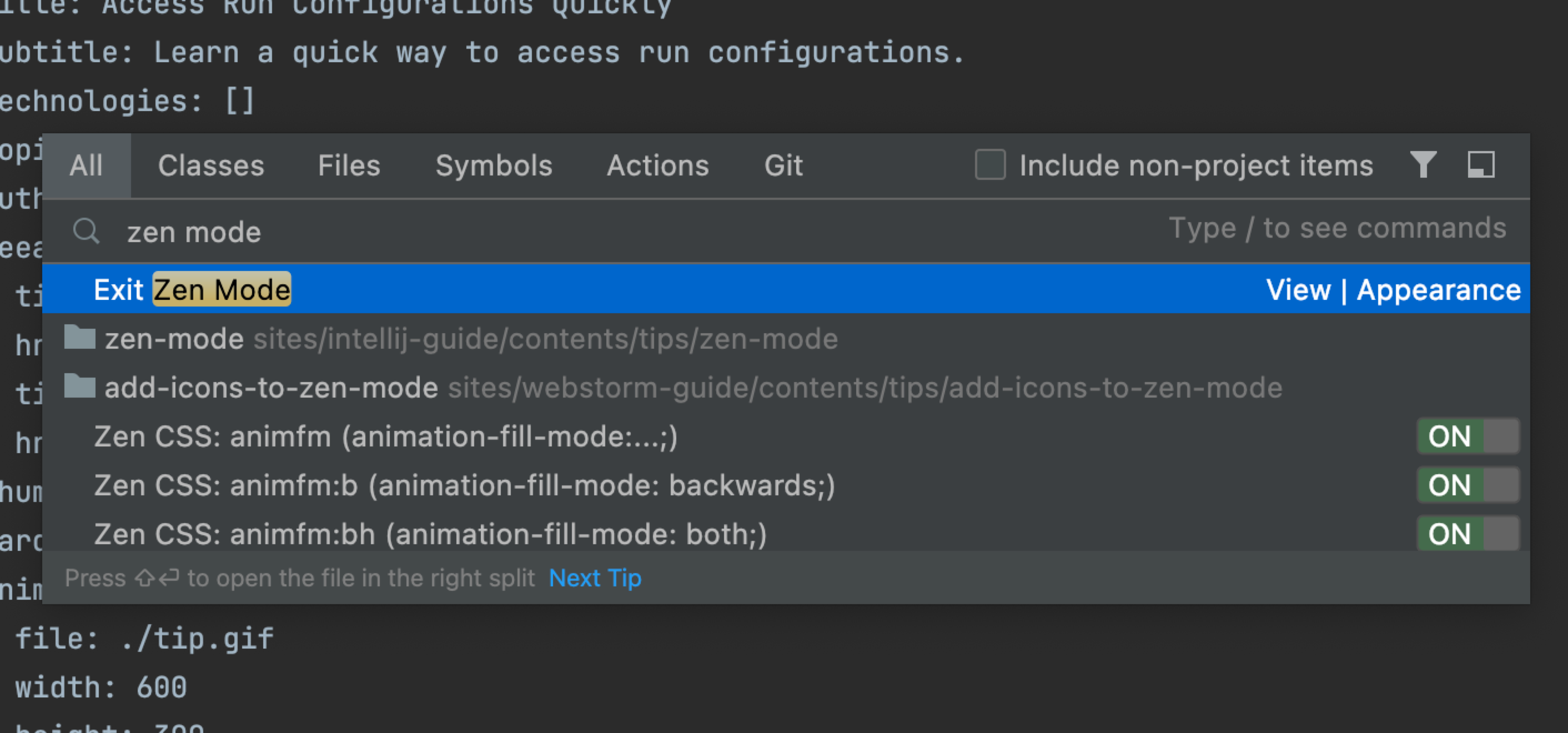This screenshot has width=1568, height=733.
Task: Switch to the Git tab
Action: [x=783, y=165]
